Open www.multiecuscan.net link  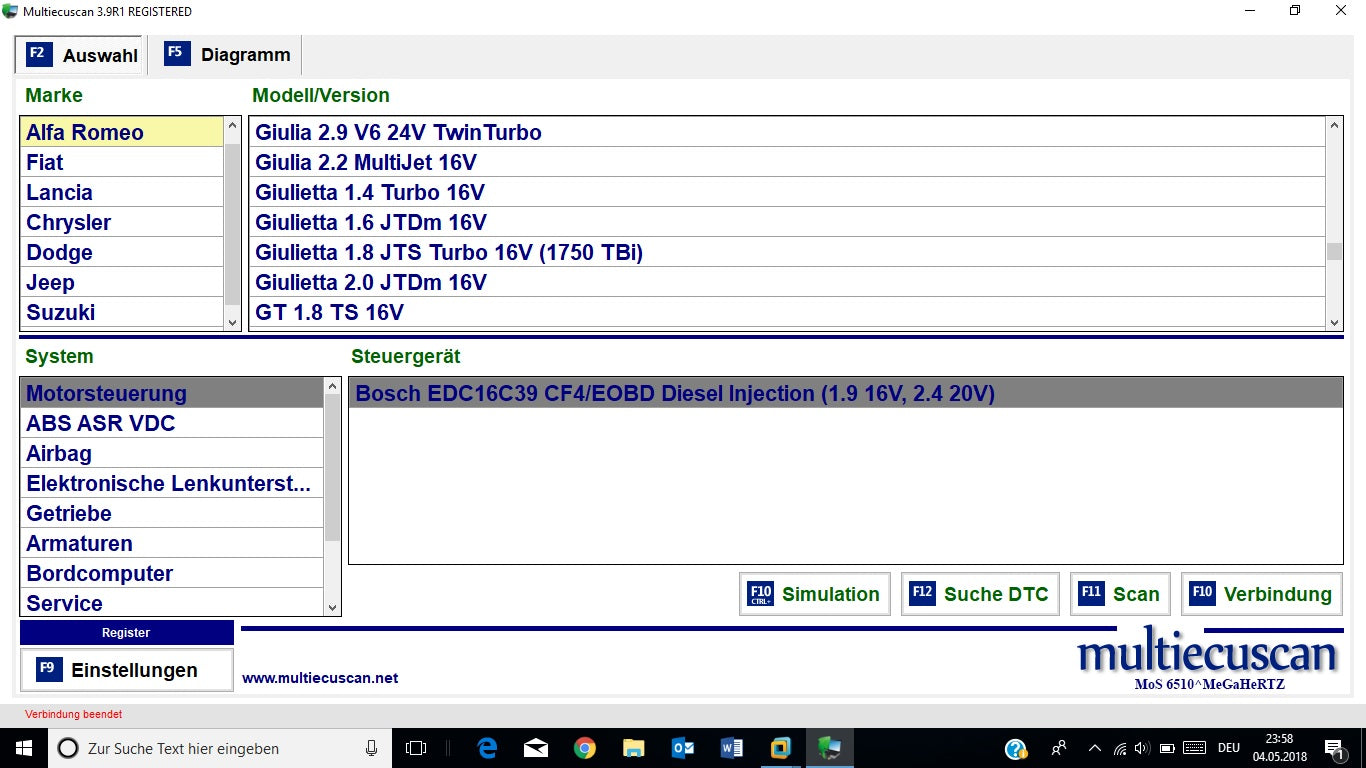(x=320, y=678)
